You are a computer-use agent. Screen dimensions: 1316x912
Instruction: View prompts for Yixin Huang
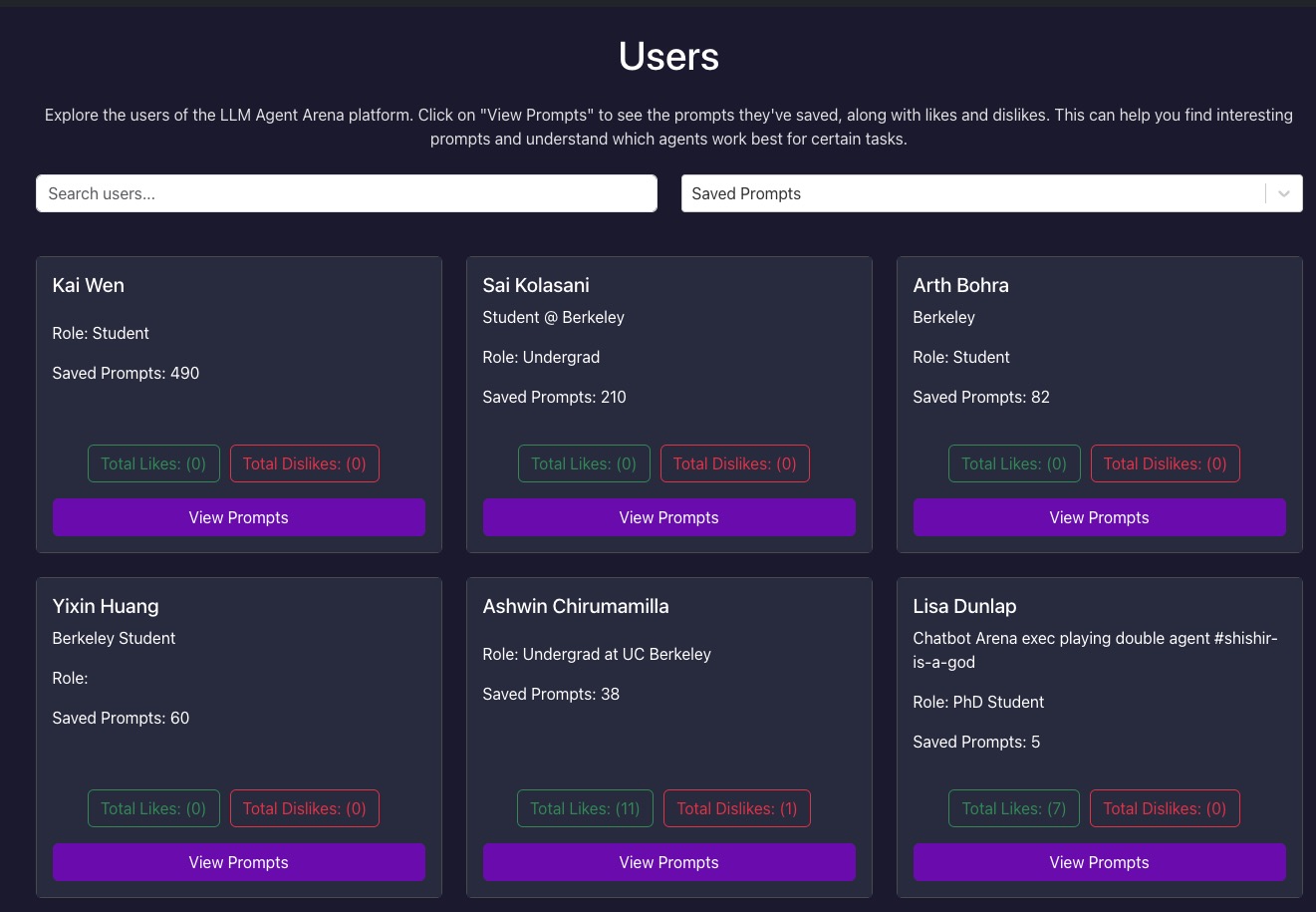[x=238, y=862]
